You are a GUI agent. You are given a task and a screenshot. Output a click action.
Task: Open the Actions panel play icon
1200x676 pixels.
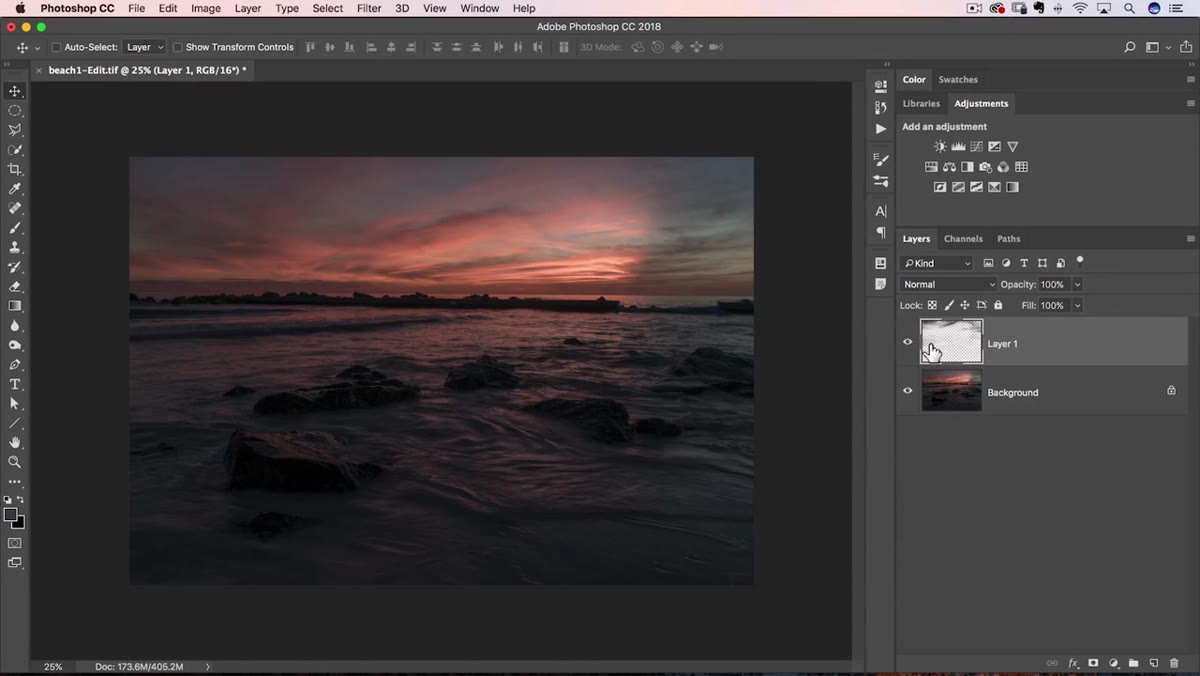880,129
